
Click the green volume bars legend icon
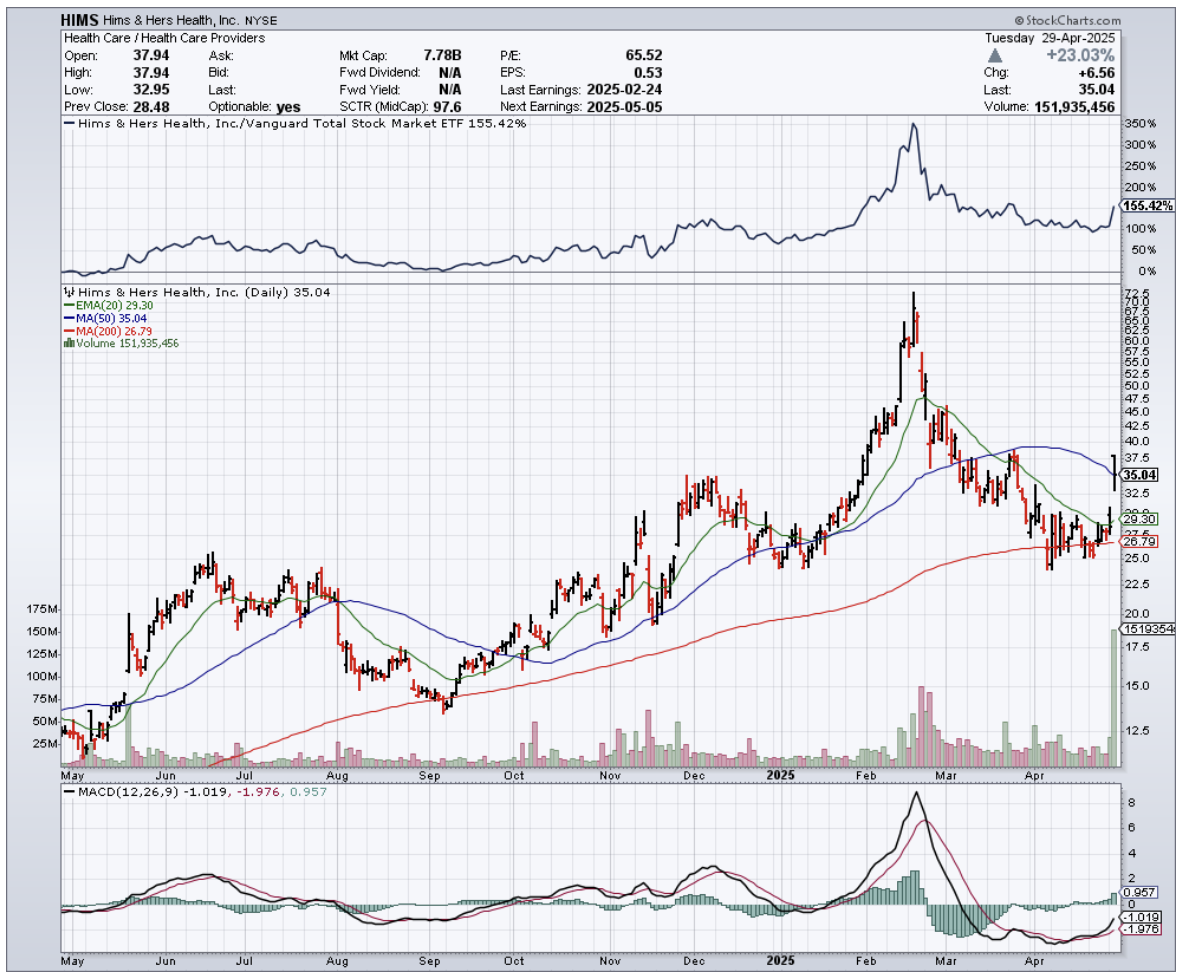[x=68, y=343]
